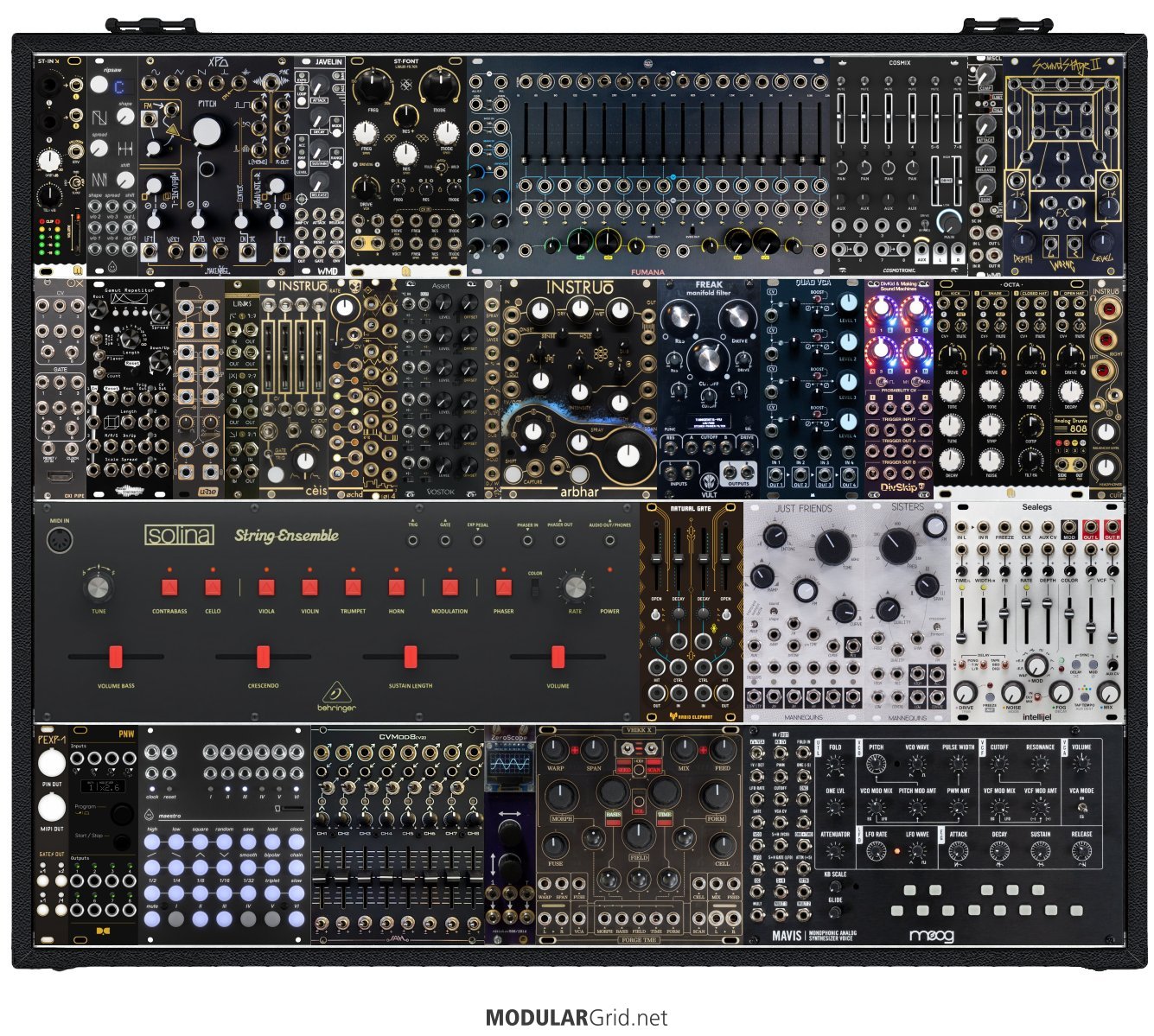Click the SoundStage II Depth knob
This screenshot has width=1154, height=1036.
click(1023, 242)
